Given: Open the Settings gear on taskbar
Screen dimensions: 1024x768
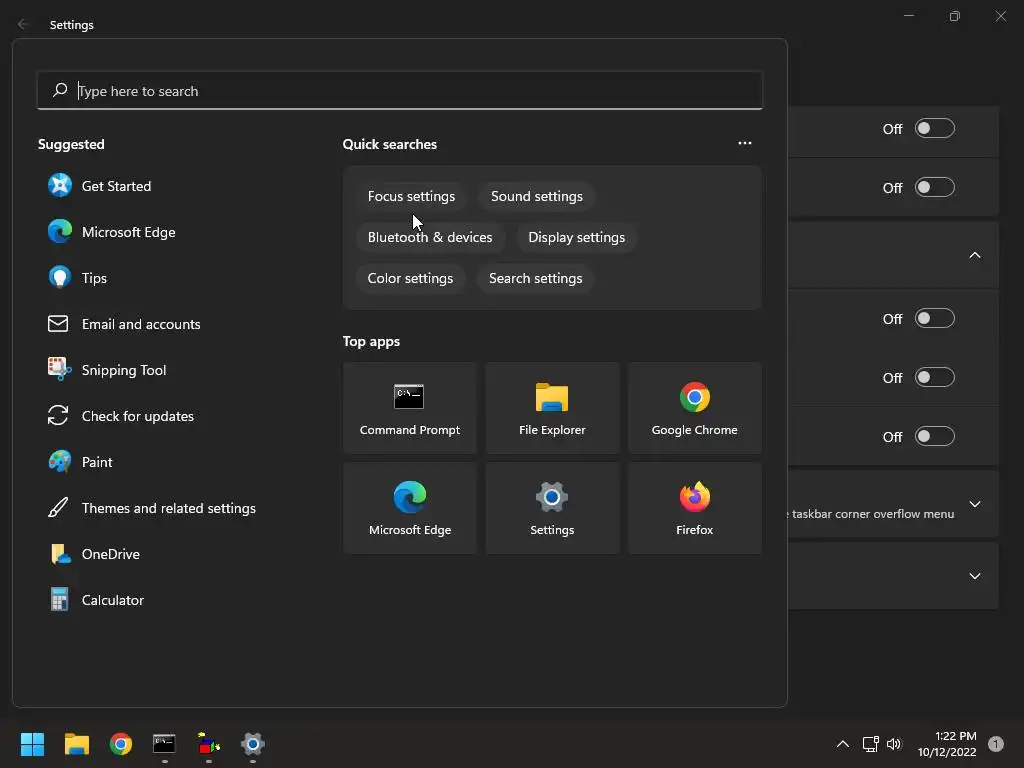Looking at the screenshot, I should (x=253, y=744).
